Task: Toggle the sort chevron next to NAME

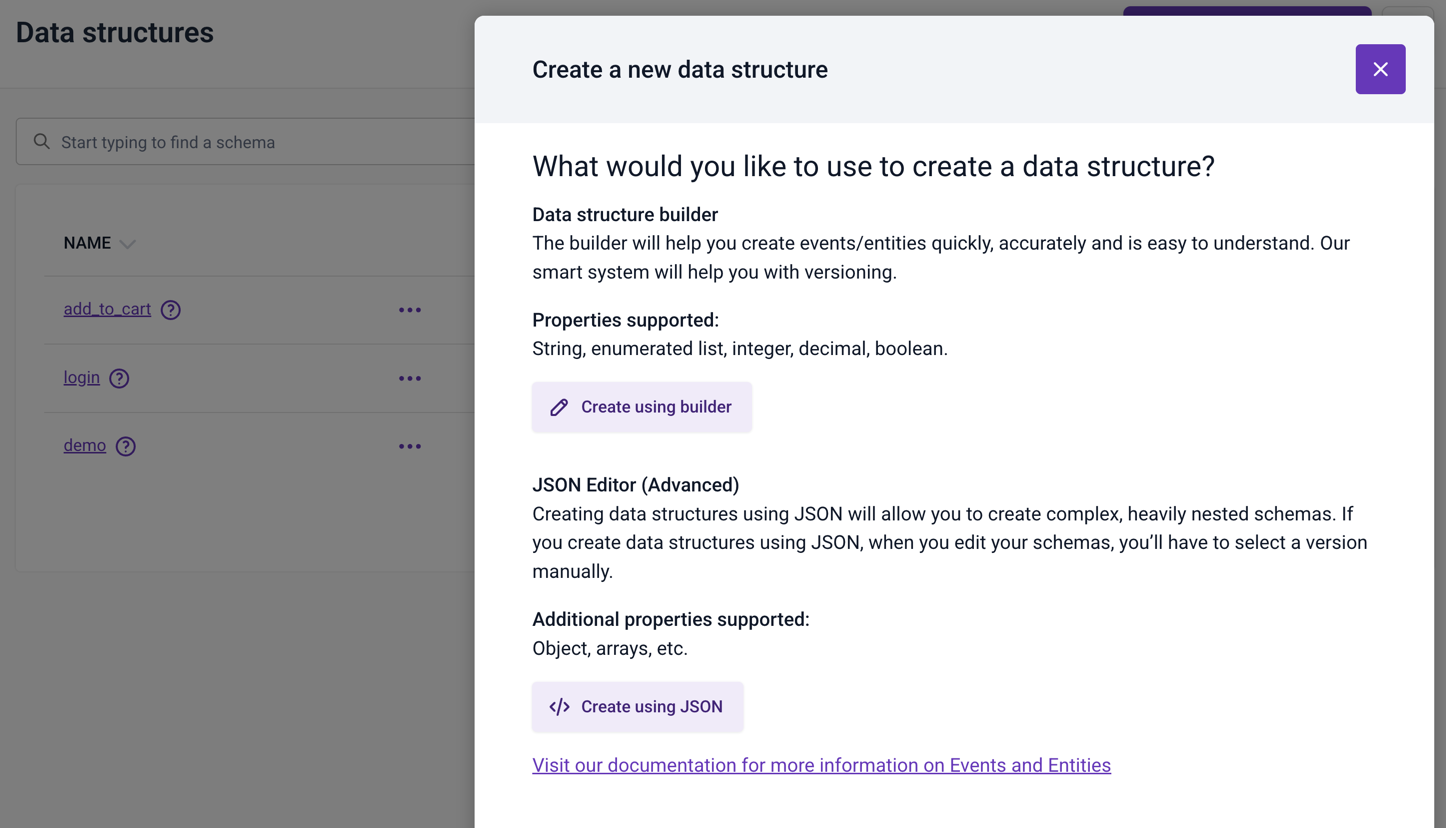Action: (x=127, y=244)
